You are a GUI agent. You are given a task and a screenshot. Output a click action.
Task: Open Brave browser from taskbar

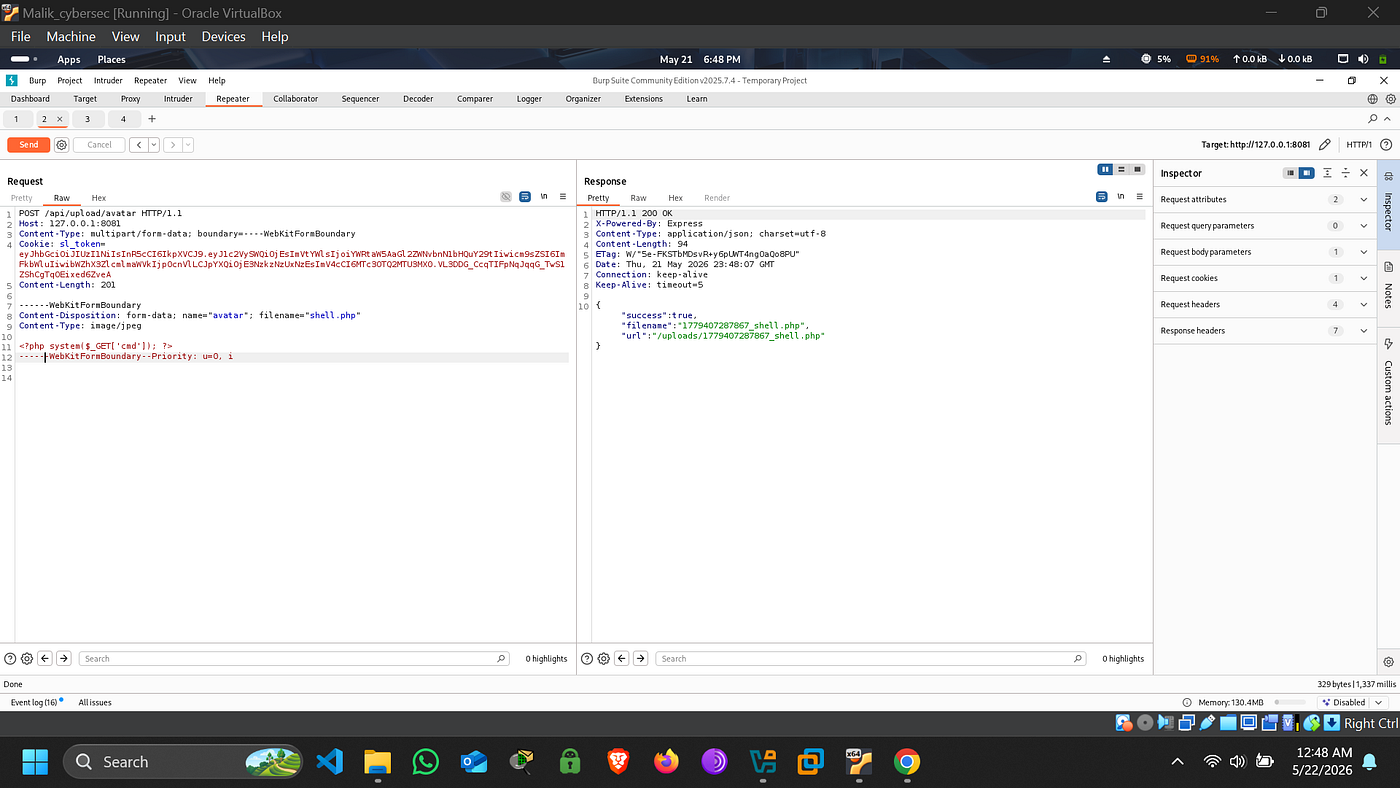tap(618, 762)
